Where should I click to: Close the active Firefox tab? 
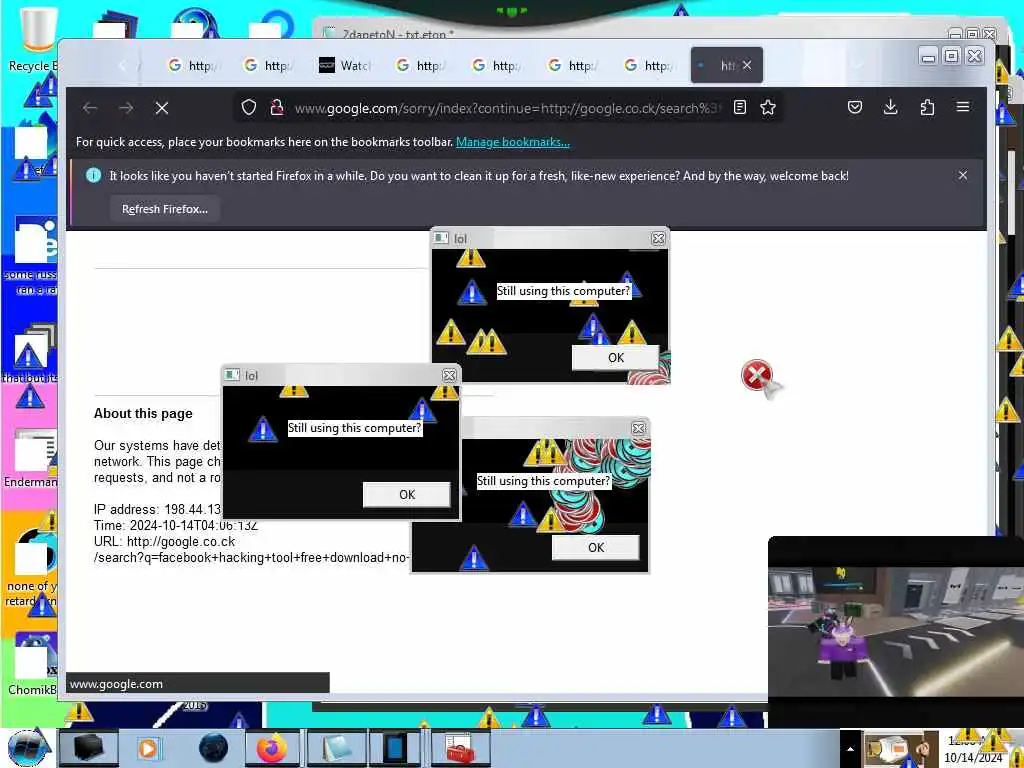pos(747,65)
